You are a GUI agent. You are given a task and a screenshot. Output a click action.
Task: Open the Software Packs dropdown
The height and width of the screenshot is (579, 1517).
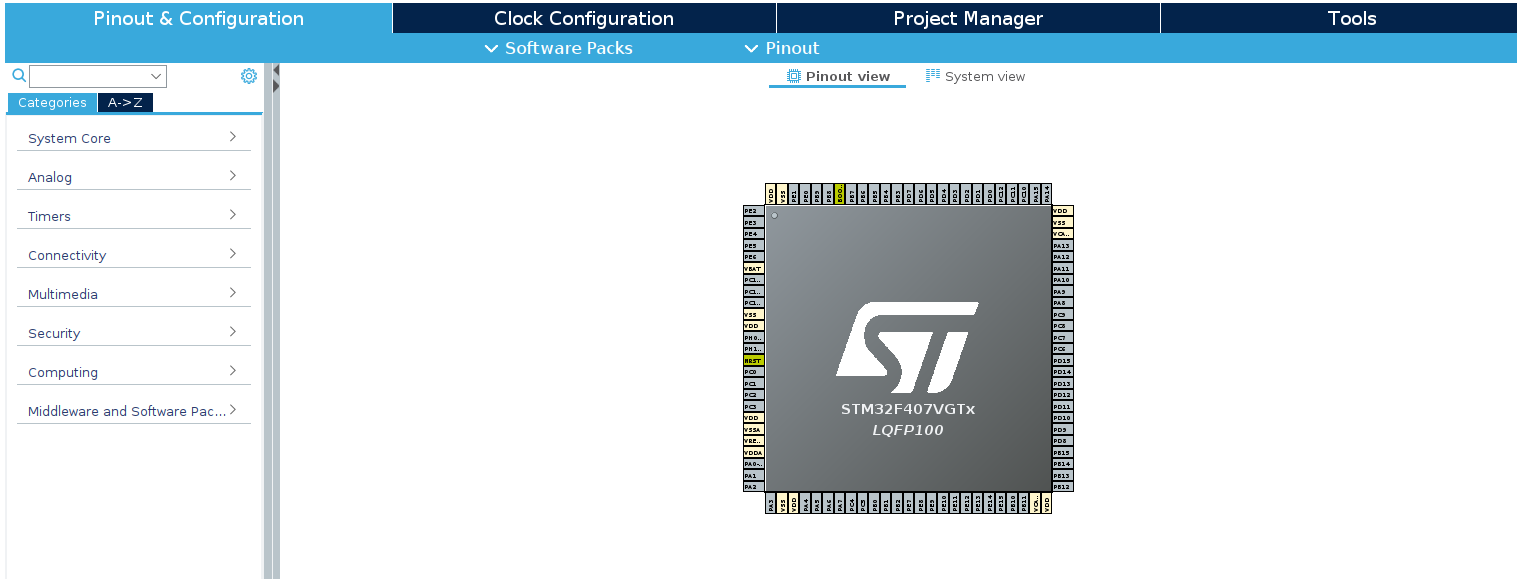(x=558, y=48)
